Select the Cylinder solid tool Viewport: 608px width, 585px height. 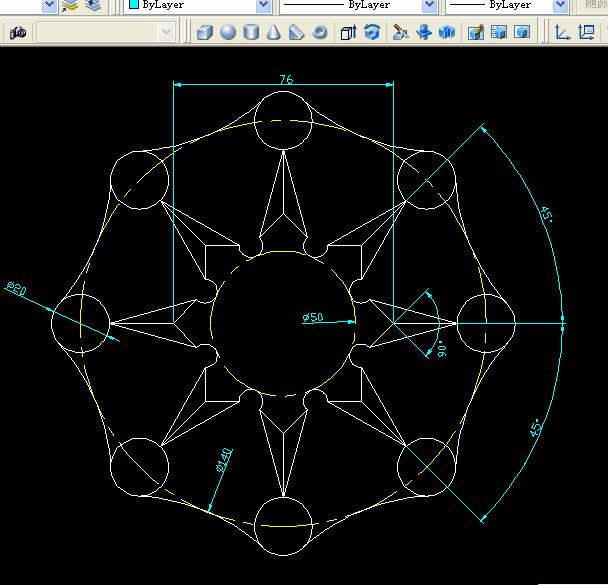251,32
